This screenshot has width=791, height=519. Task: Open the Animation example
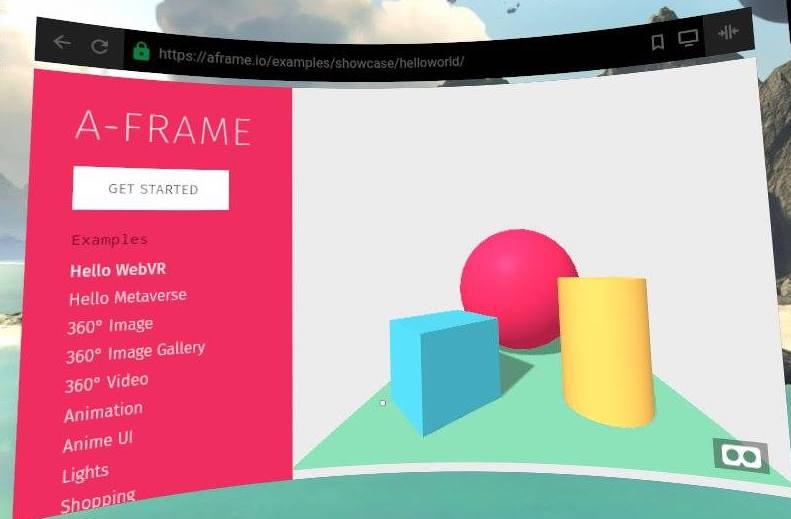[x=103, y=412]
